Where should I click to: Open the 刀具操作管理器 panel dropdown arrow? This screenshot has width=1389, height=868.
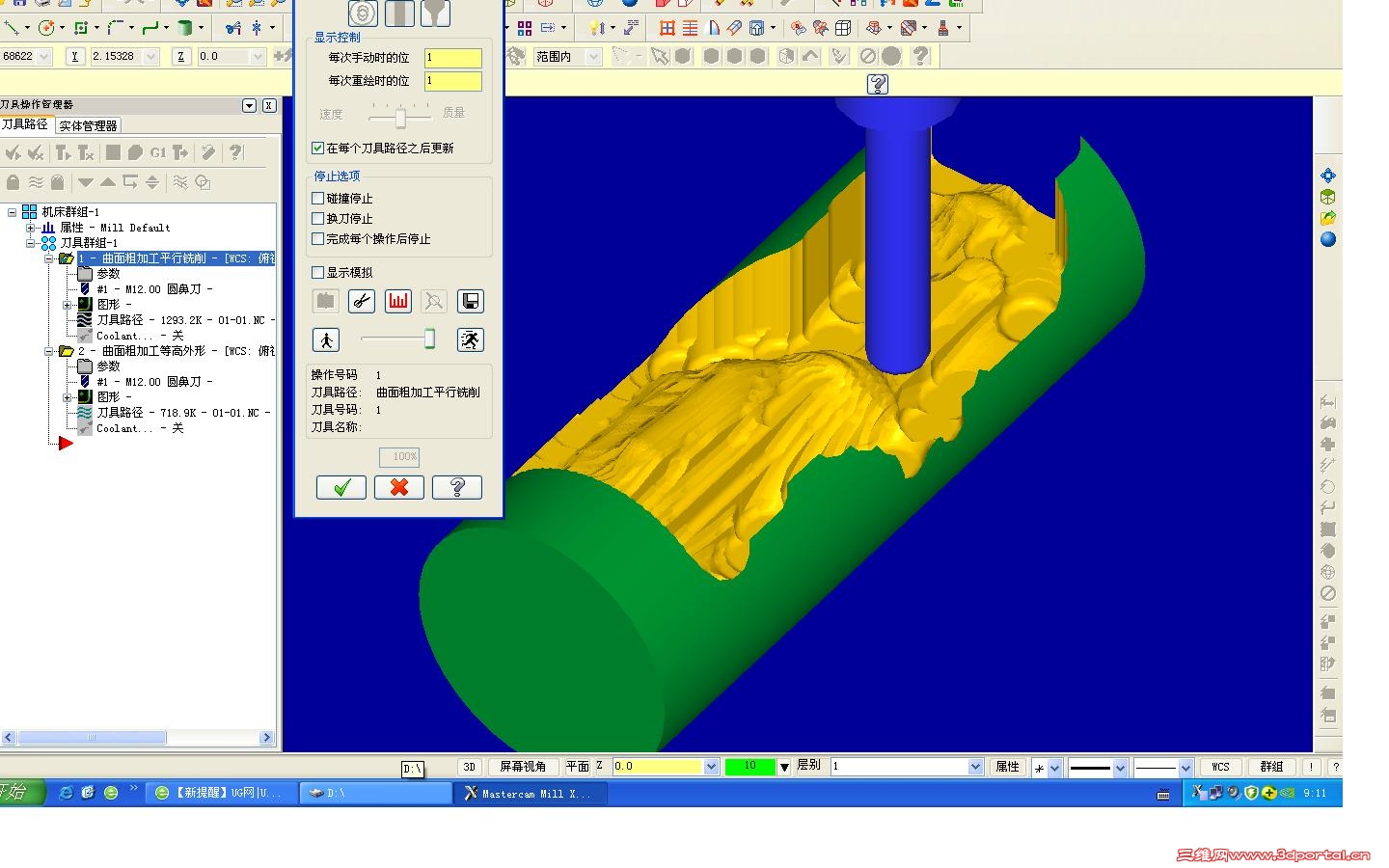(249, 105)
